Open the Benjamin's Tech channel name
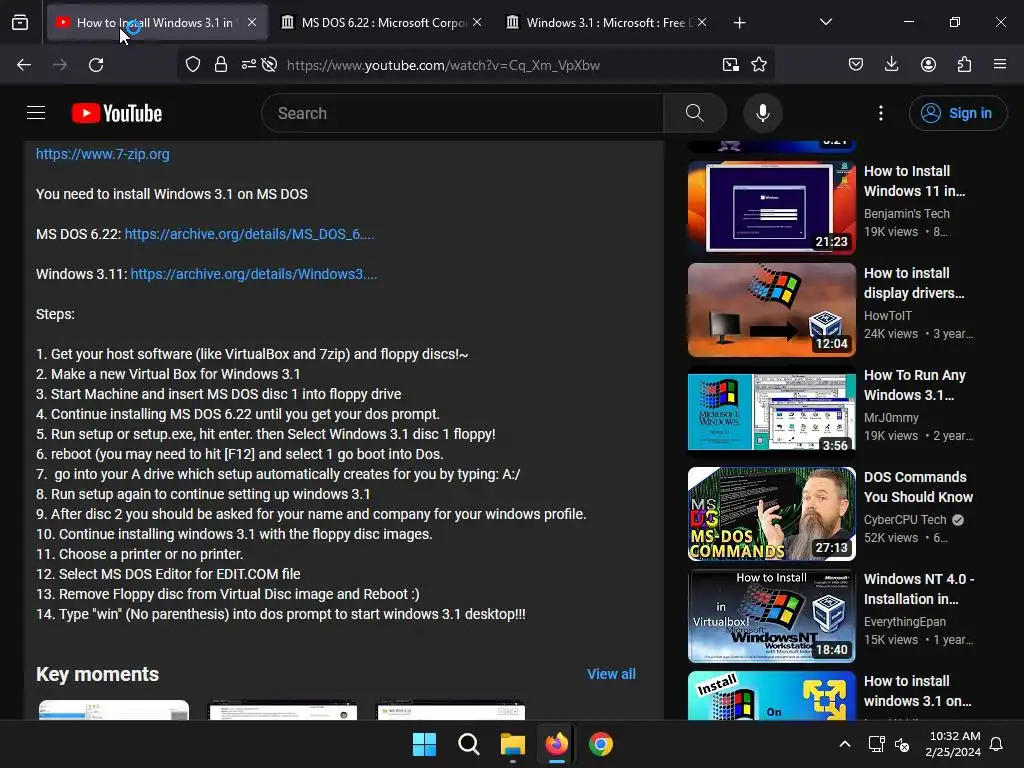 click(x=906, y=214)
